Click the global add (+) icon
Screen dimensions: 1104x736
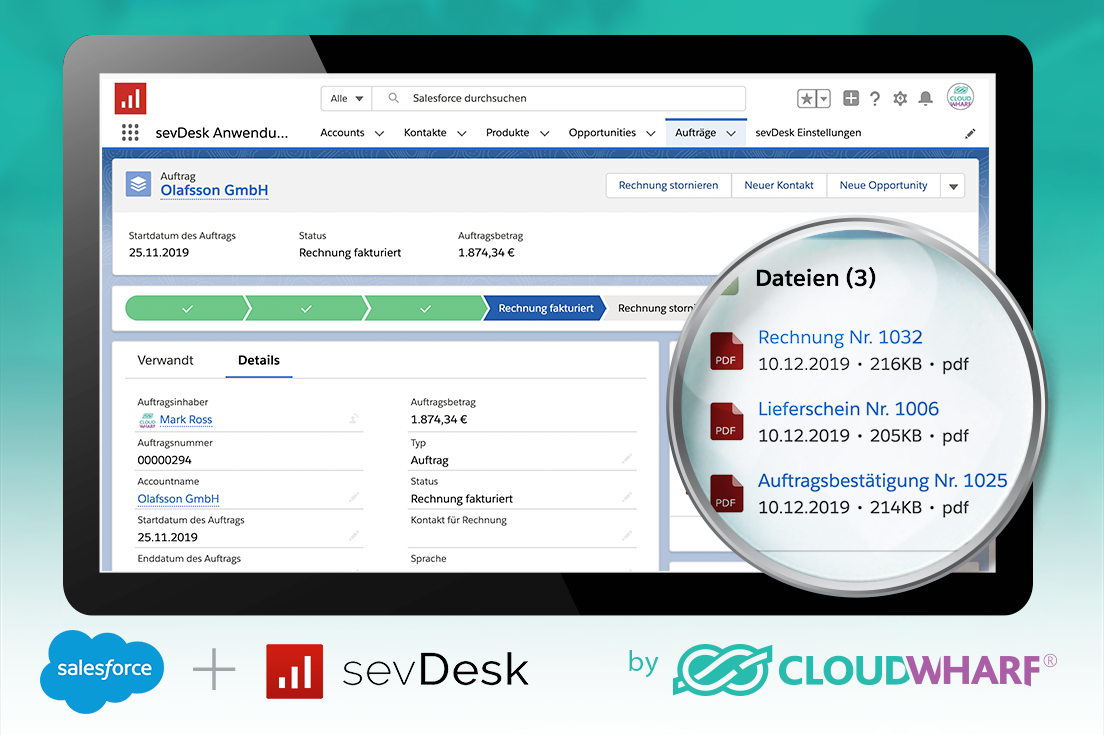[x=850, y=99]
